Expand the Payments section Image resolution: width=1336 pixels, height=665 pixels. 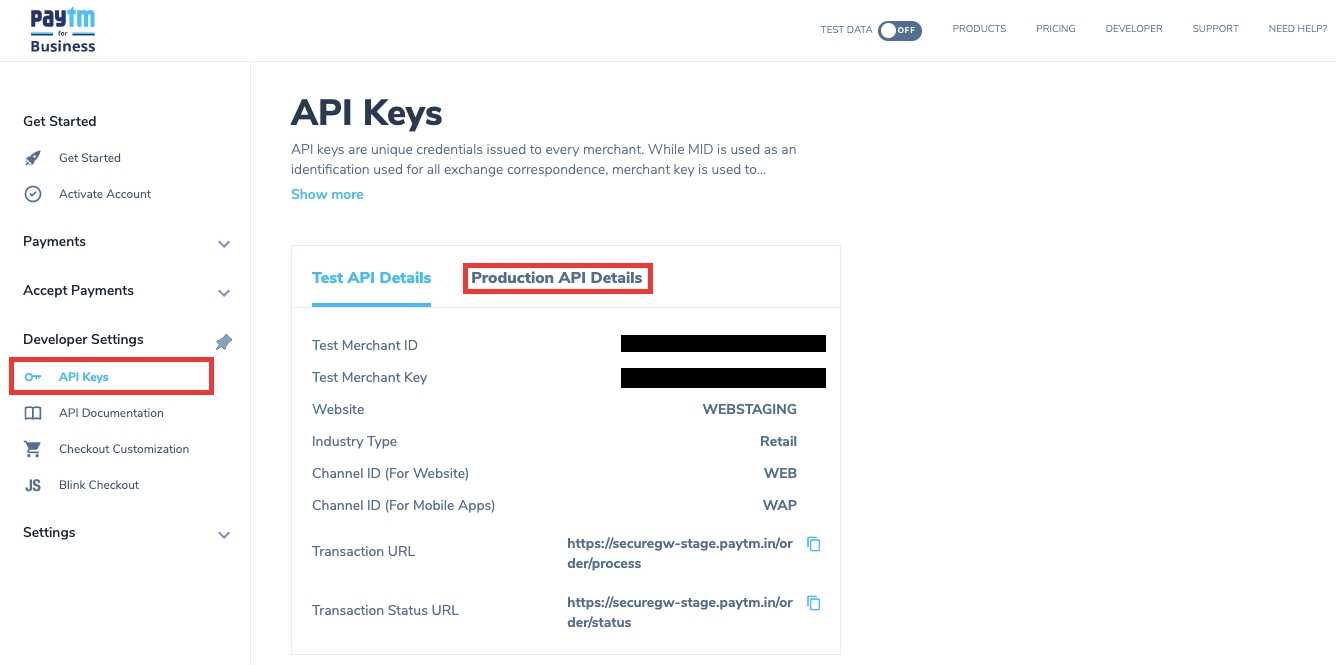click(x=224, y=244)
